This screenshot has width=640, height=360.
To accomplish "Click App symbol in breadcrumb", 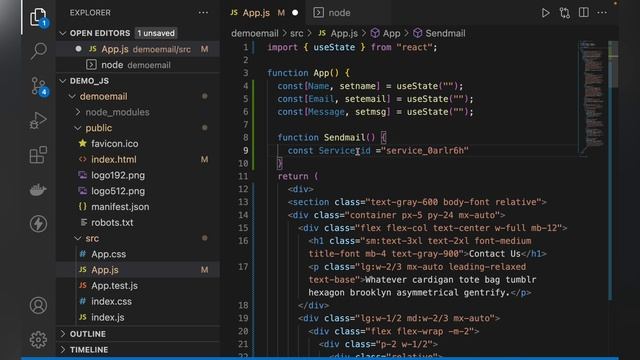I will 385,33.
